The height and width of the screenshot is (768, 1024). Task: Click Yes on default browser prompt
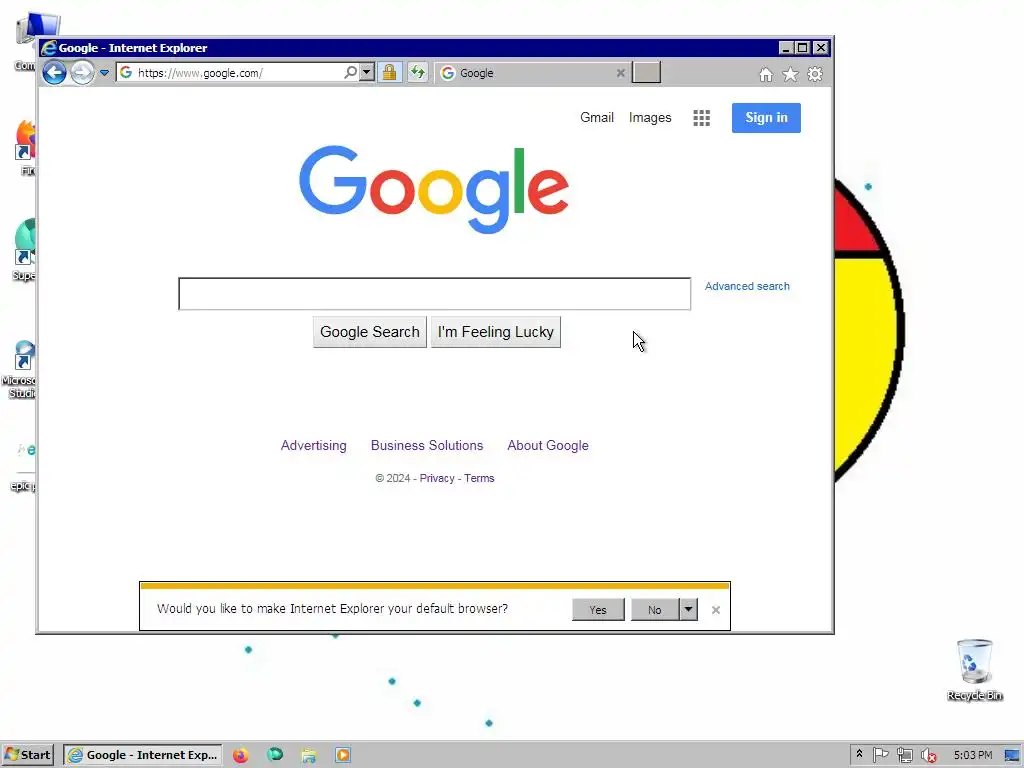click(x=598, y=609)
